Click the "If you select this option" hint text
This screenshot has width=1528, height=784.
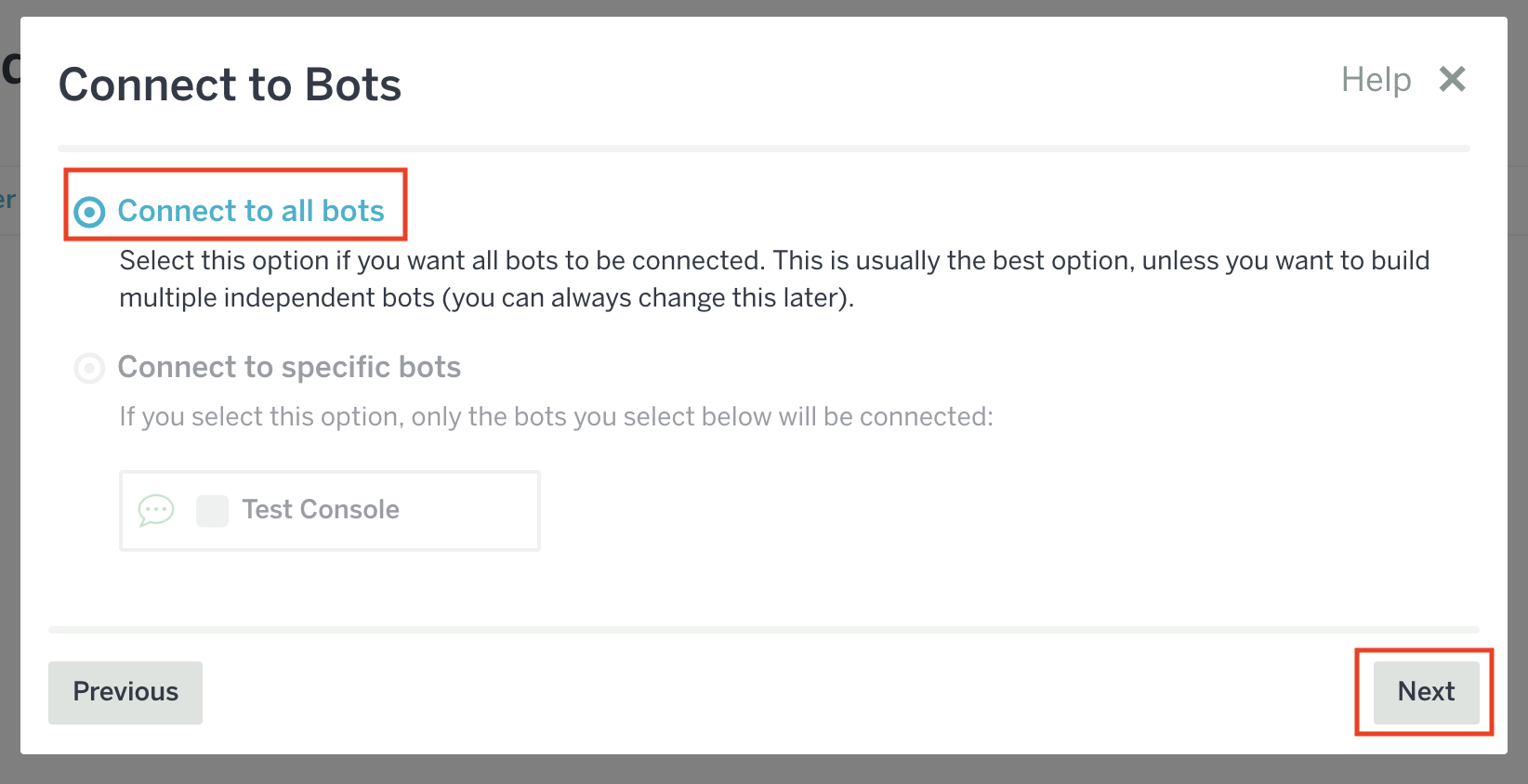pyautogui.click(x=556, y=417)
